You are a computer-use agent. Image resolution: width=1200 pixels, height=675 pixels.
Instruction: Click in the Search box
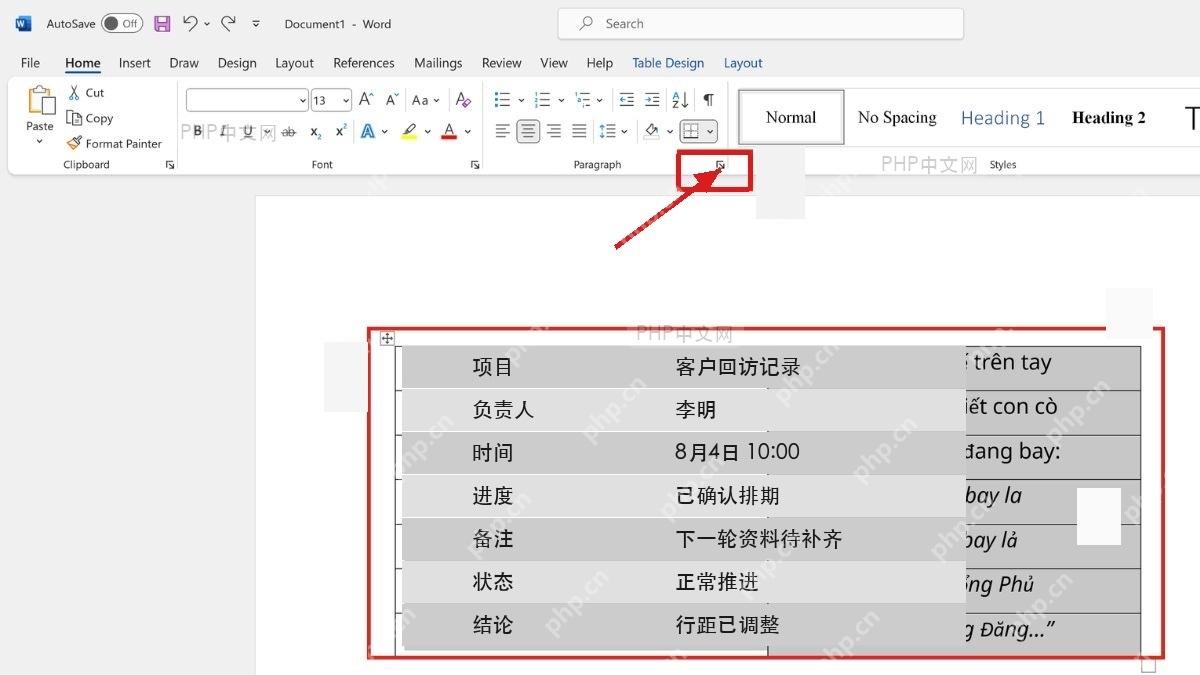pos(761,24)
